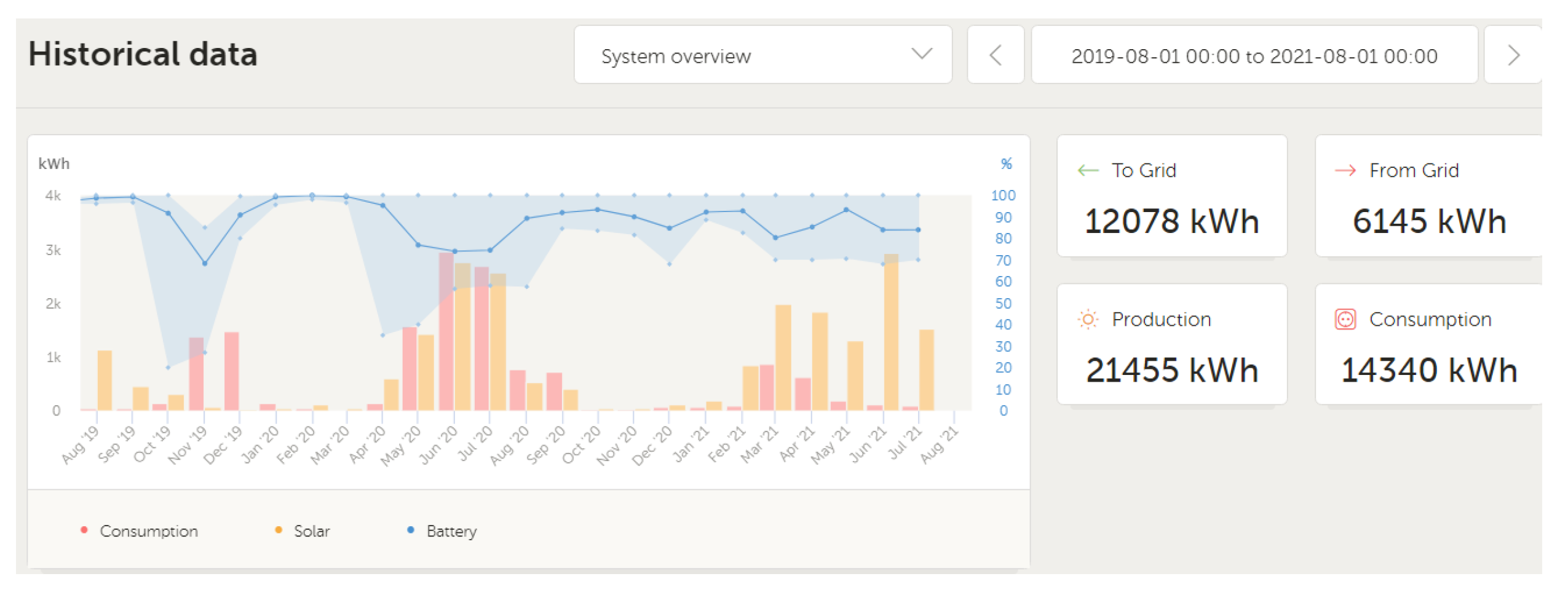Click the Nov '19 battery line data point
Viewport: 1568px width, 595px height.
(x=205, y=263)
